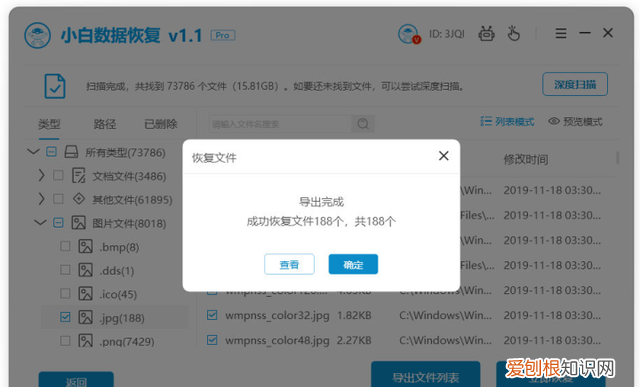This screenshot has height=387, width=640.
Task: Uncheck the .jpg(188) checkbox
Action: pos(65,317)
